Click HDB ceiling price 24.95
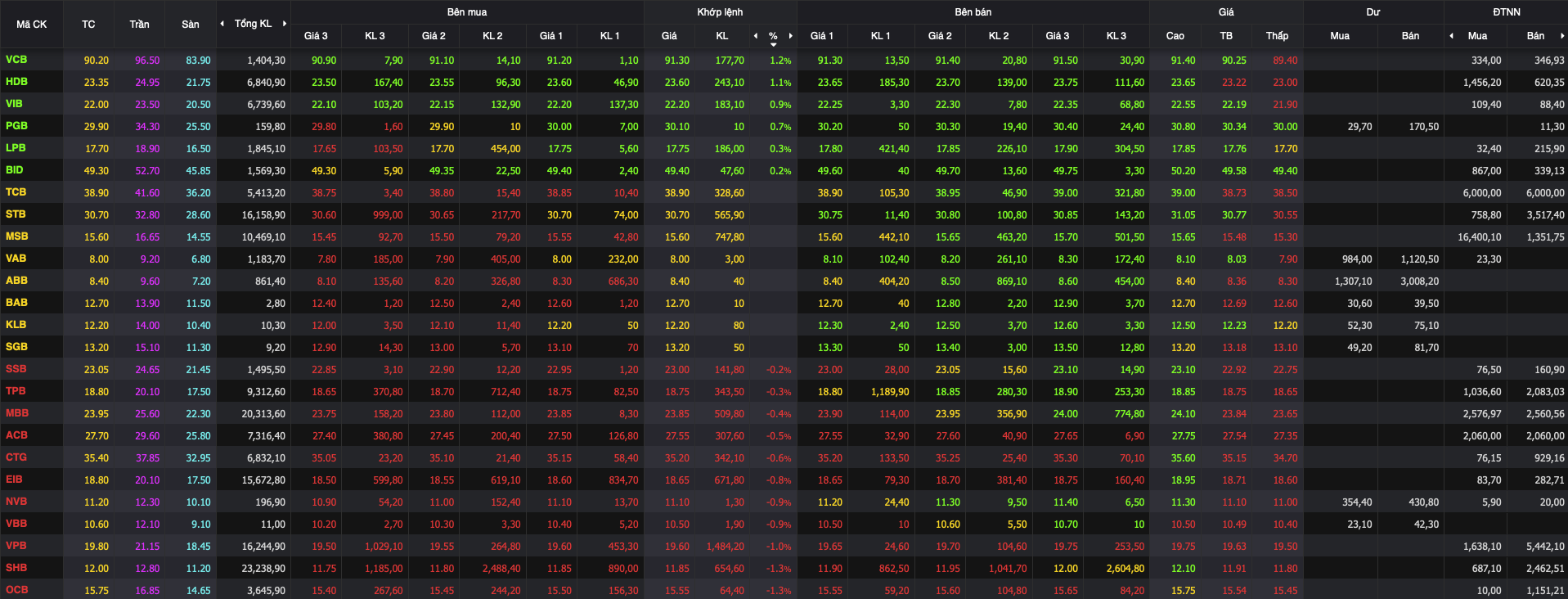The image size is (1568, 599). tap(147, 83)
